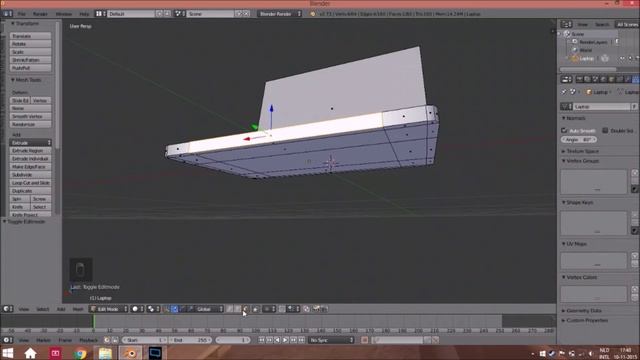Open the Default screen layout selector
Screen dimensions: 640x360
click(x=131, y=14)
